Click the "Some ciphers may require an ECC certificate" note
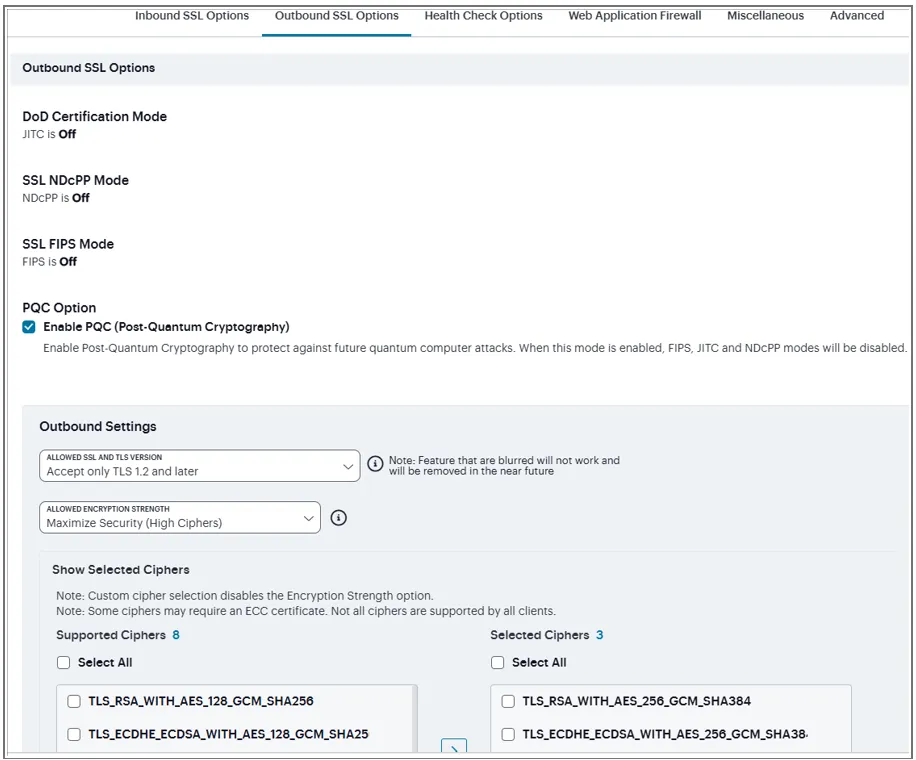 306,611
